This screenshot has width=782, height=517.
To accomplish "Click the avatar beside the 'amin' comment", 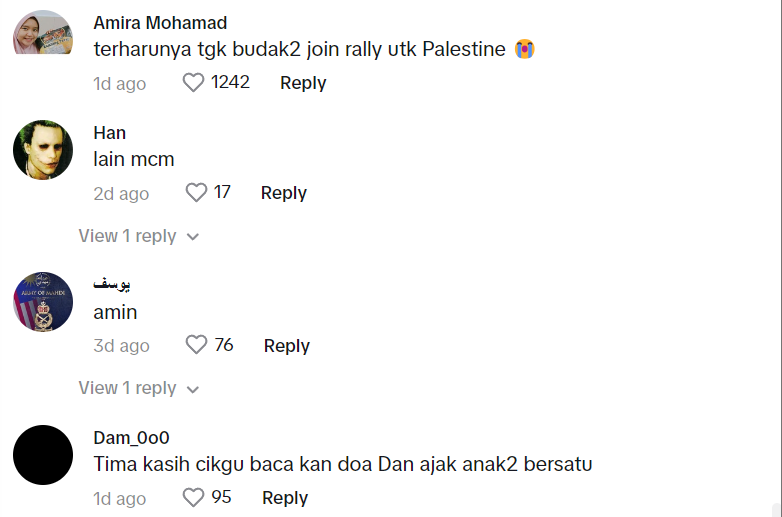I will coord(42,302).
